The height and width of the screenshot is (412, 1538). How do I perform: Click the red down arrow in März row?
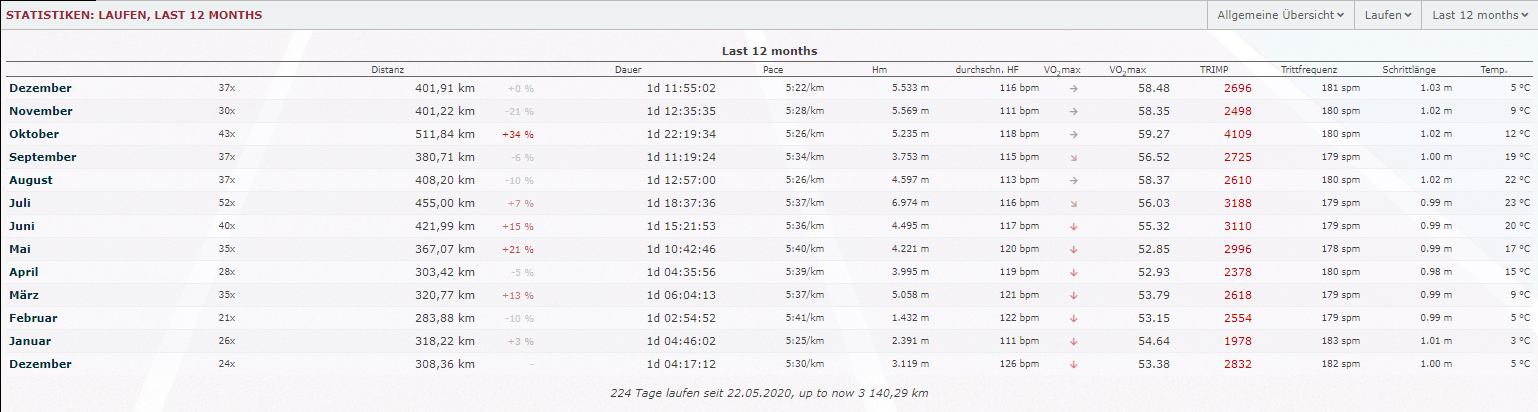tap(1073, 295)
